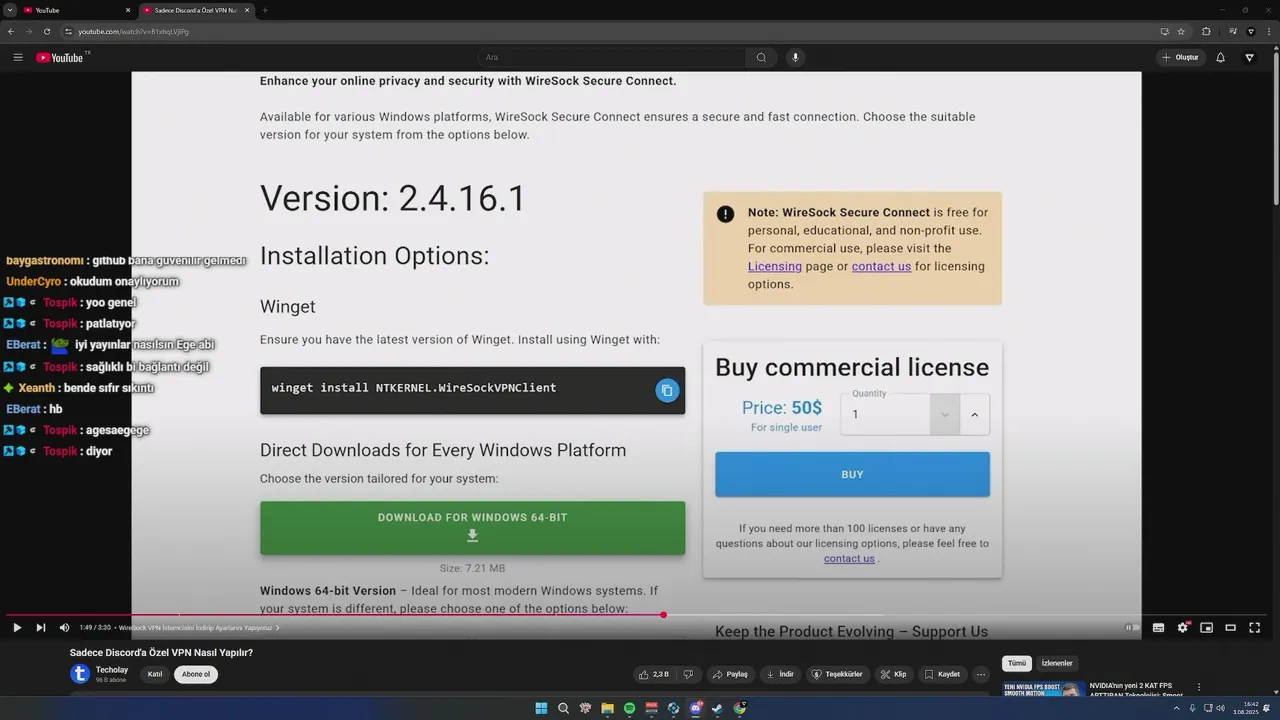Bookmark this page with the star
Image resolution: width=1280 pixels, height=720 pixels.
pos(1181,31)
